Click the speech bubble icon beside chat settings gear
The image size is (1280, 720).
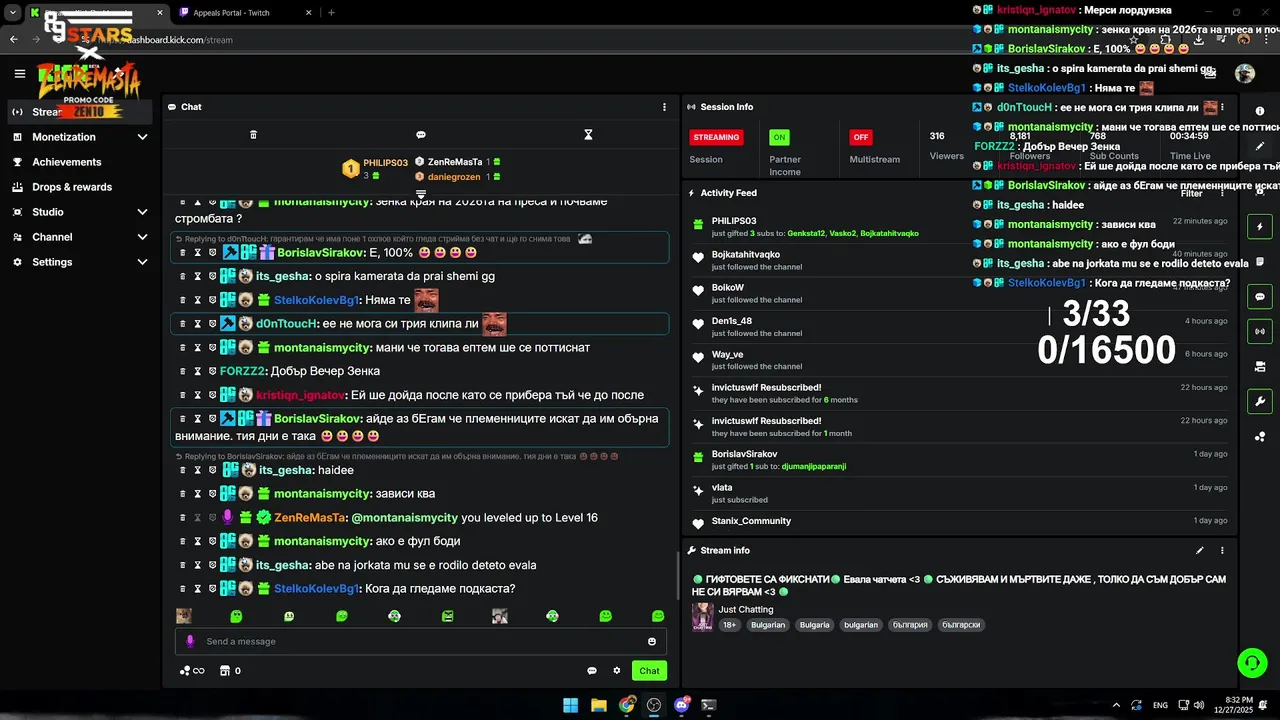(592, 671)
